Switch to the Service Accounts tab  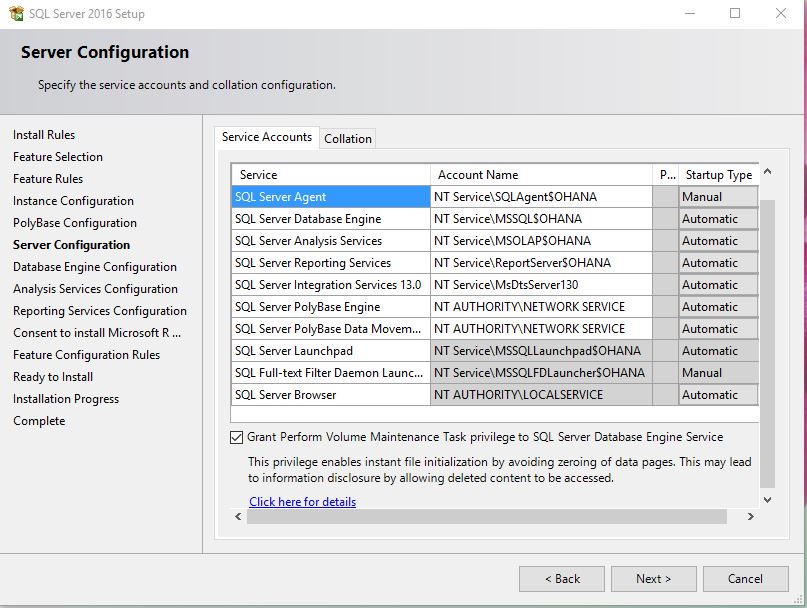click(x=265, y=139)
